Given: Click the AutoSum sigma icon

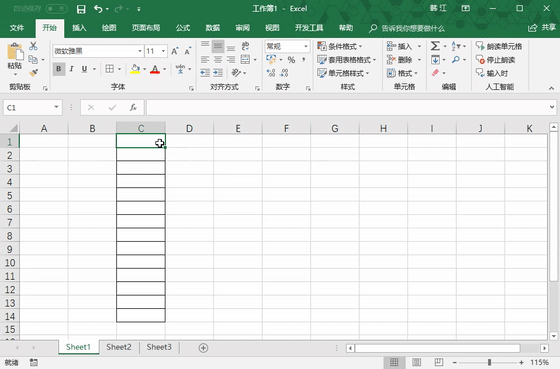Looking at the screenshot, I should 435,46.
